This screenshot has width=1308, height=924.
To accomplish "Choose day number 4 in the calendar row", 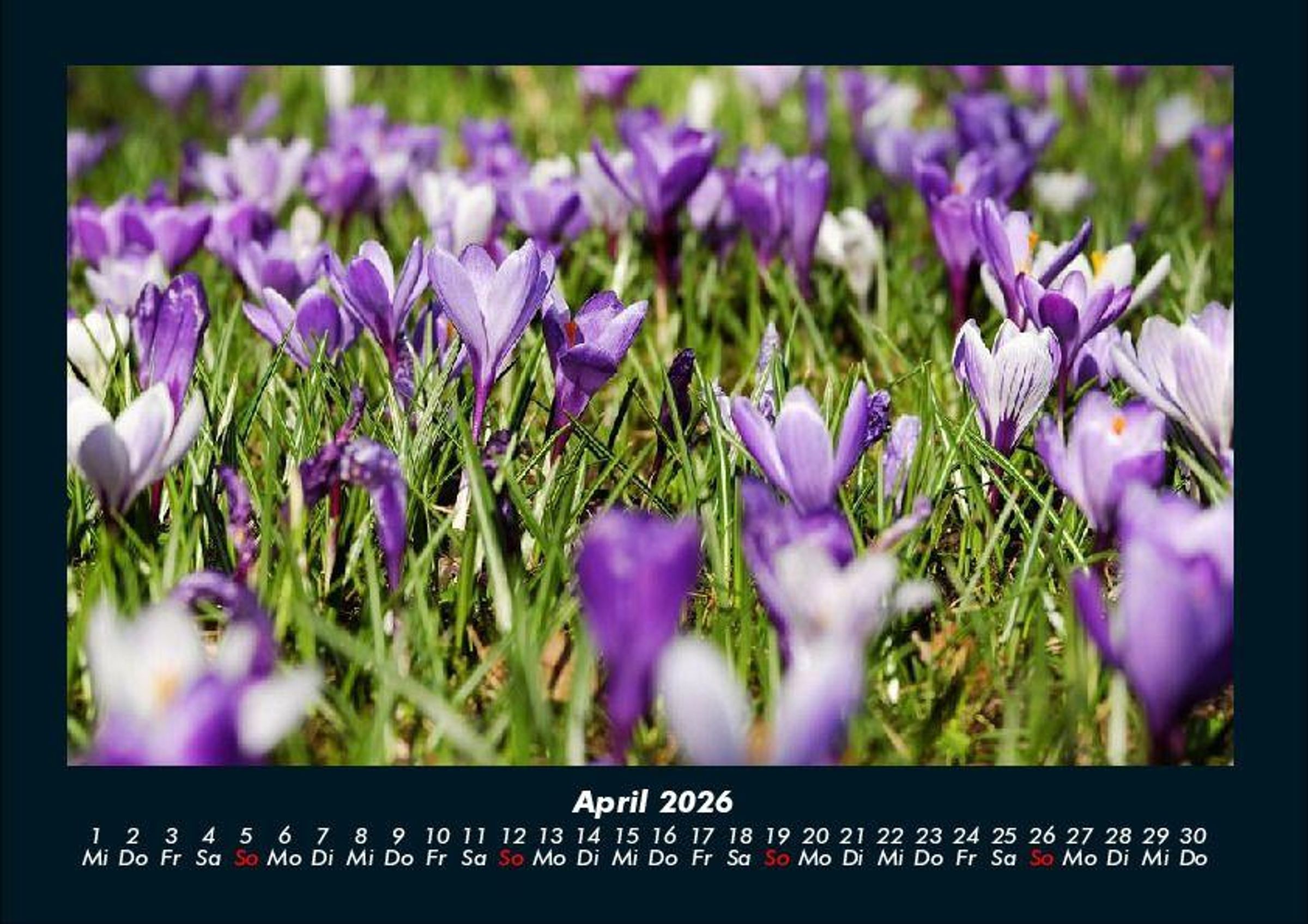I will point(209,836).
